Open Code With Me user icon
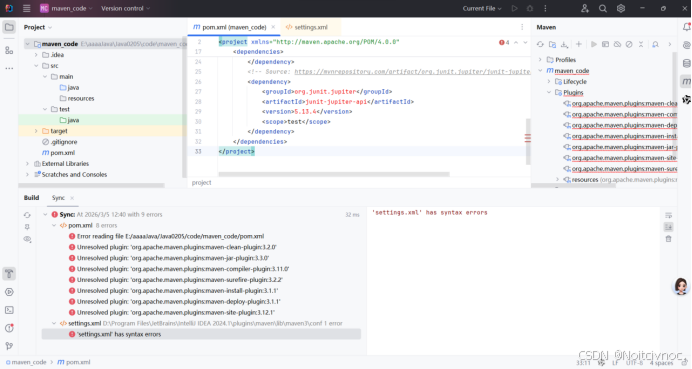Screen dimensions: 692x369 (585, 8)
